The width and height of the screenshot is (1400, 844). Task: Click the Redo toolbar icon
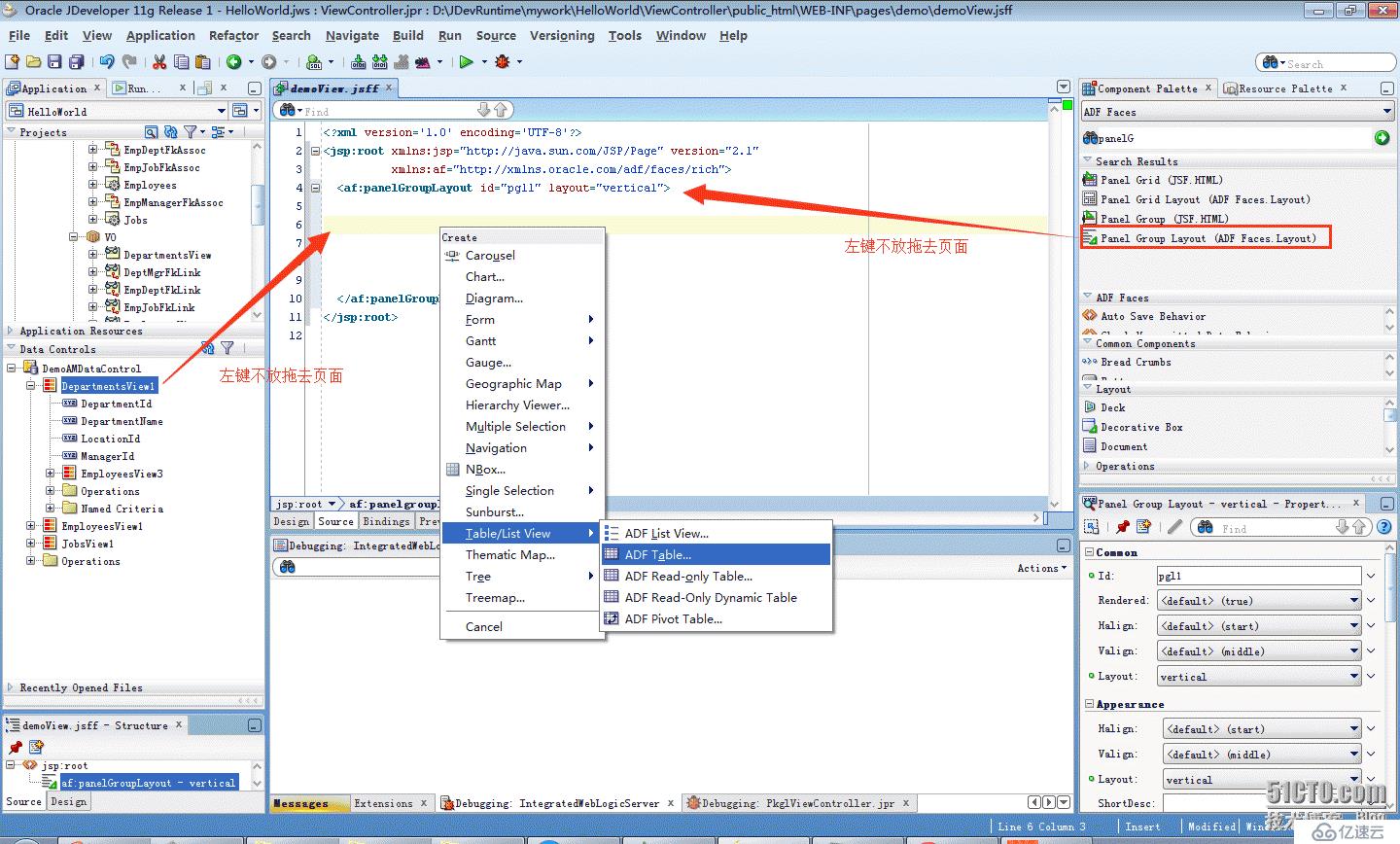128,61
